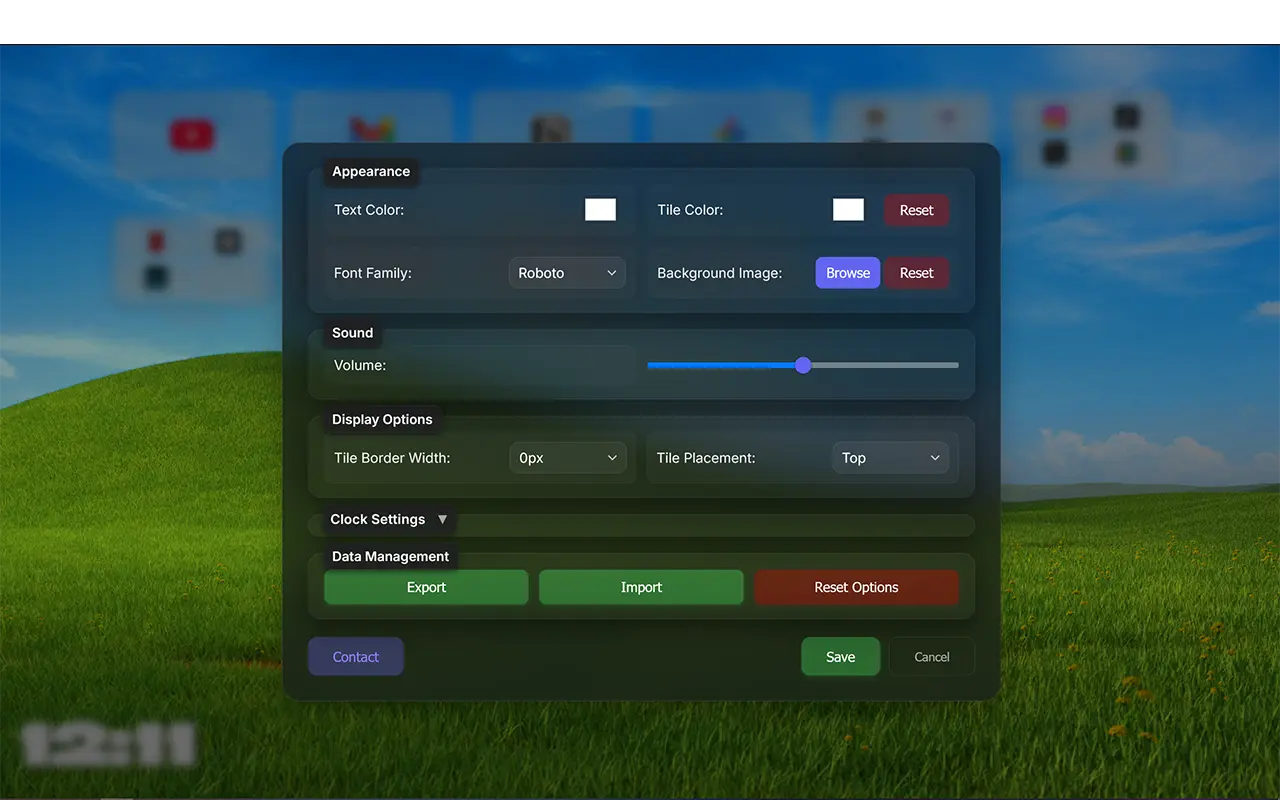
Task: Click the Display Options heading
Action: (x=382, y=419)
